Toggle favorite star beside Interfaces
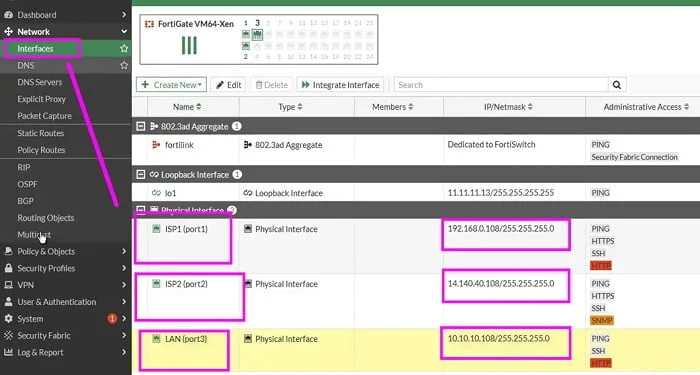700x375 pixels. point(124,48)
